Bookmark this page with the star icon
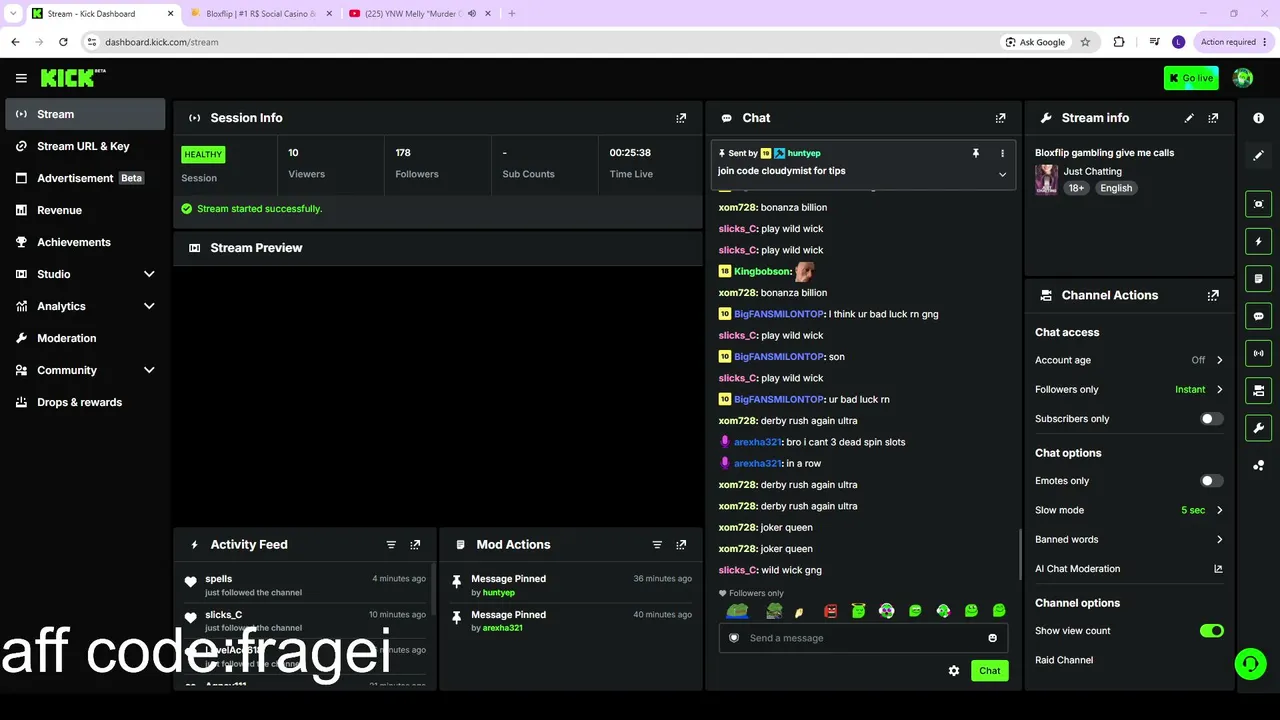Screen dimensions: 1280x720 [1085, 42]
